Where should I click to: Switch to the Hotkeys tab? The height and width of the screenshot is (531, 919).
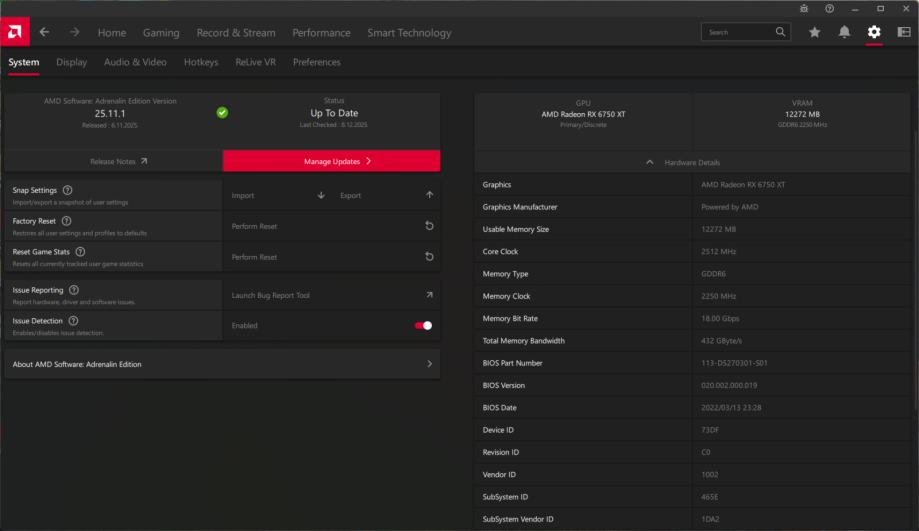tap(201, 62)
